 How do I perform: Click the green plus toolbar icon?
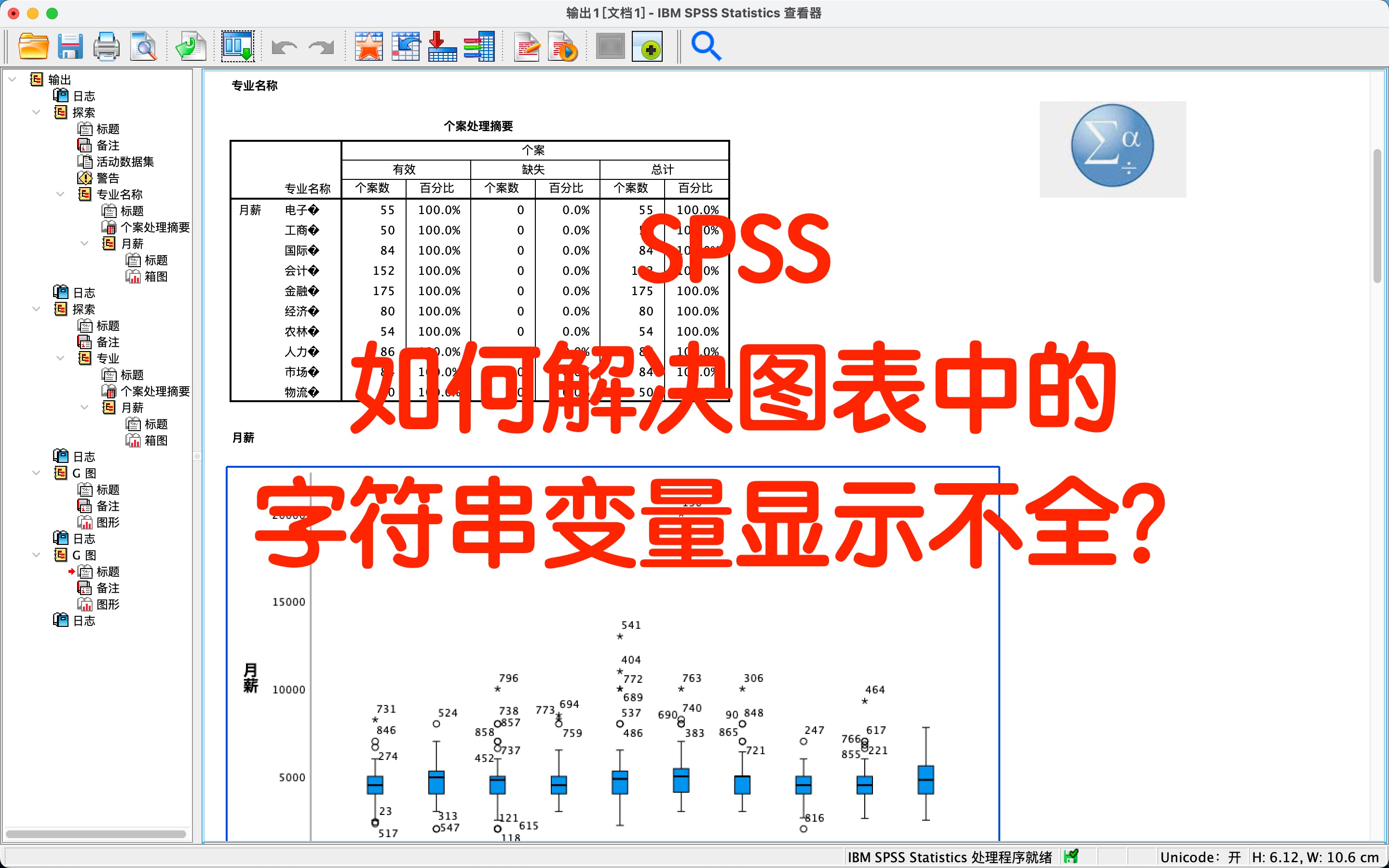(x=647, y=46)
